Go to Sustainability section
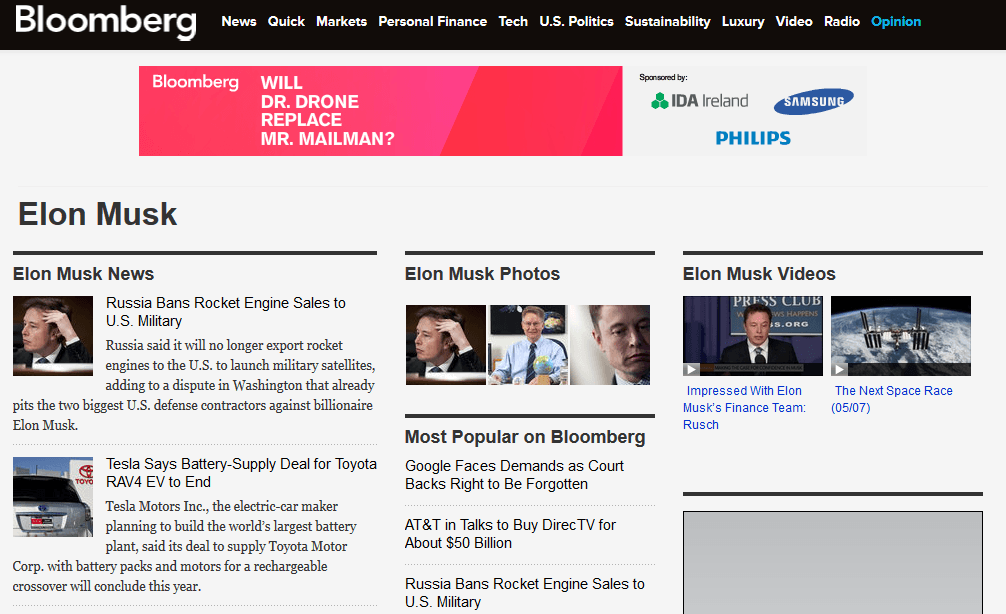 pyautogui.click(x=667, y=21)
